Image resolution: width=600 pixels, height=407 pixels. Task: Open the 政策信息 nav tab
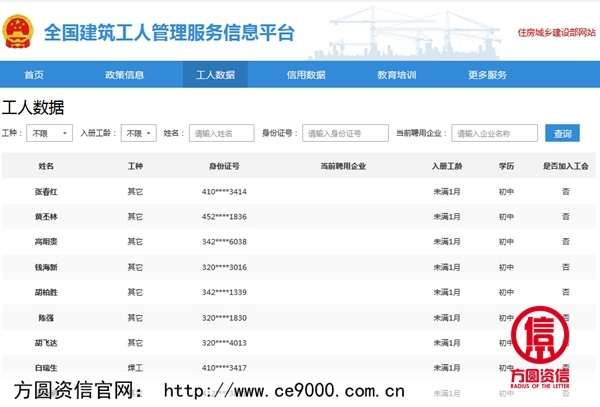124,75
